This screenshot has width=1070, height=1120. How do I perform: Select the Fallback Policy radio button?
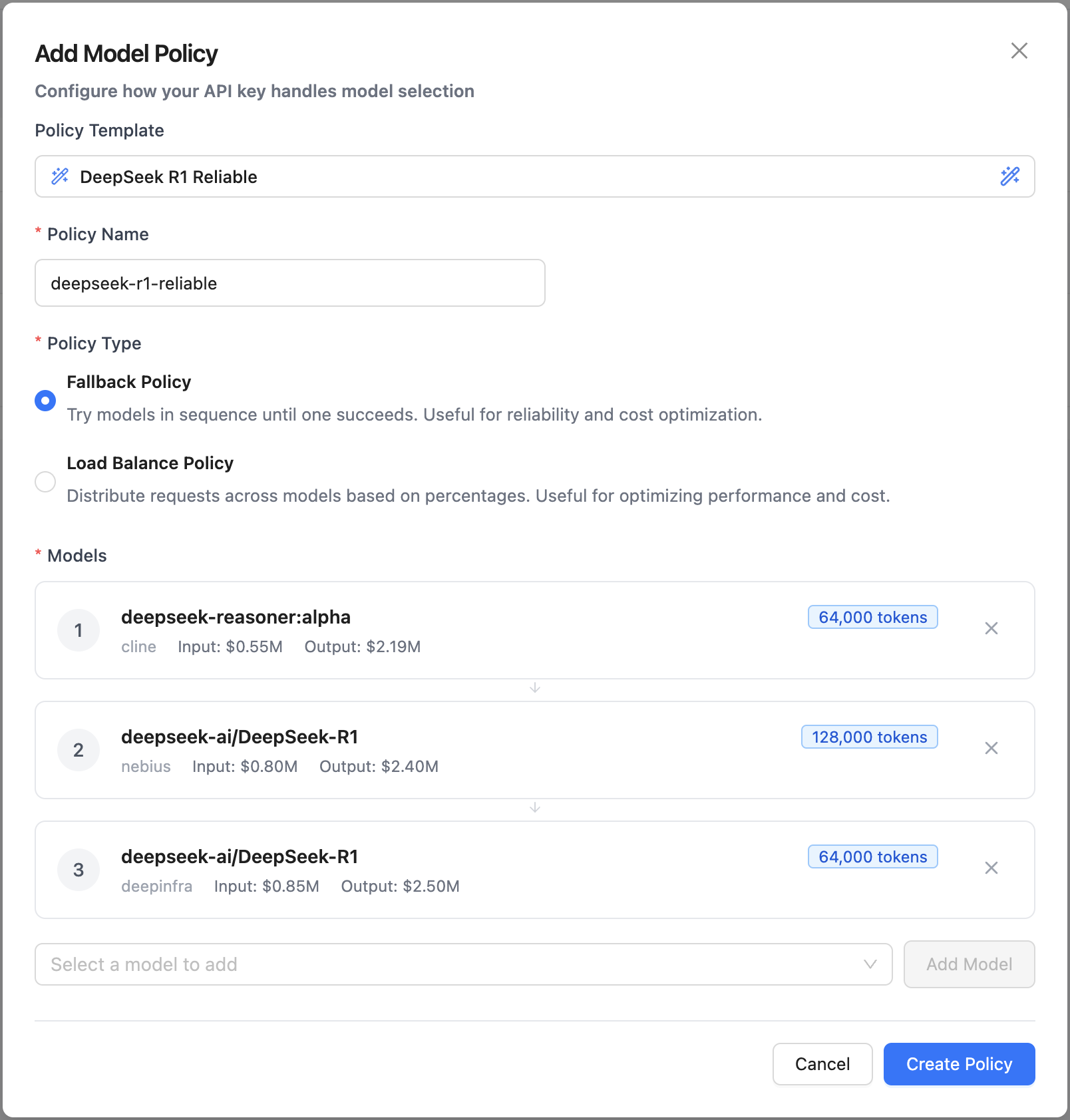[45, 401]
